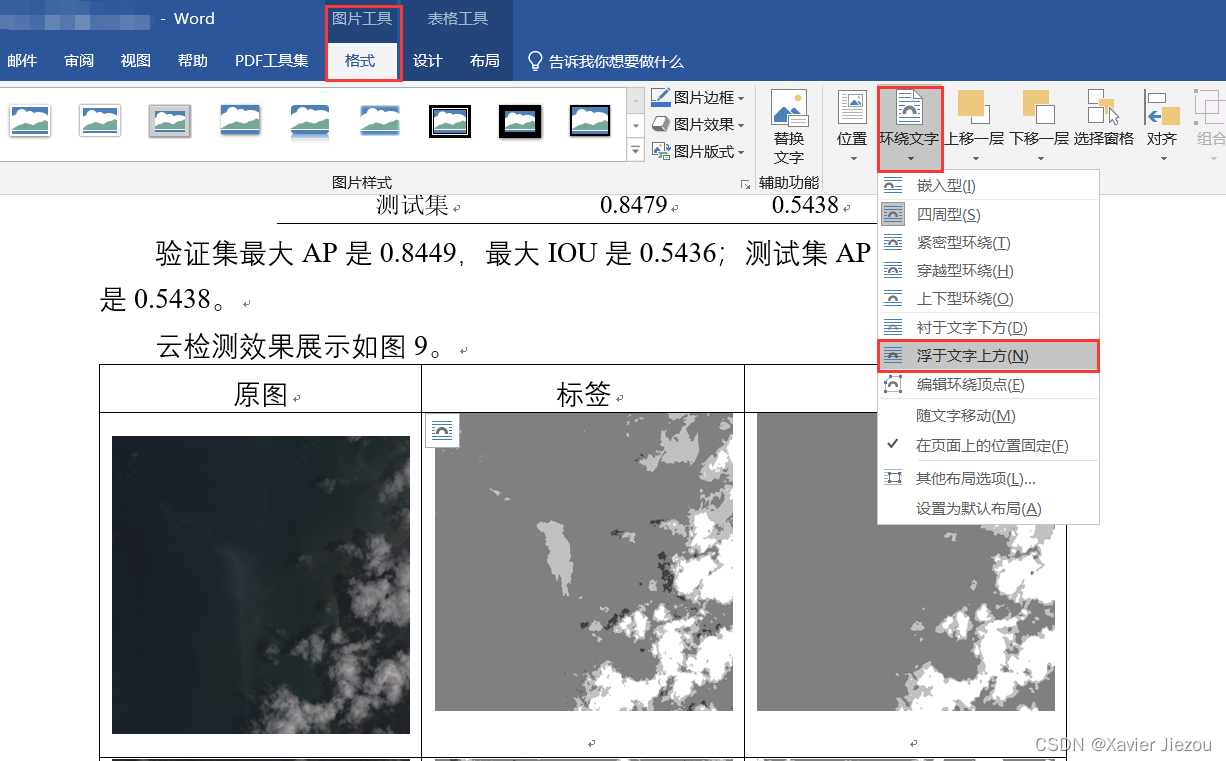Click 上移一层 bring forward icon
This screenshot has height=761, width=1226.
[973, 107]
